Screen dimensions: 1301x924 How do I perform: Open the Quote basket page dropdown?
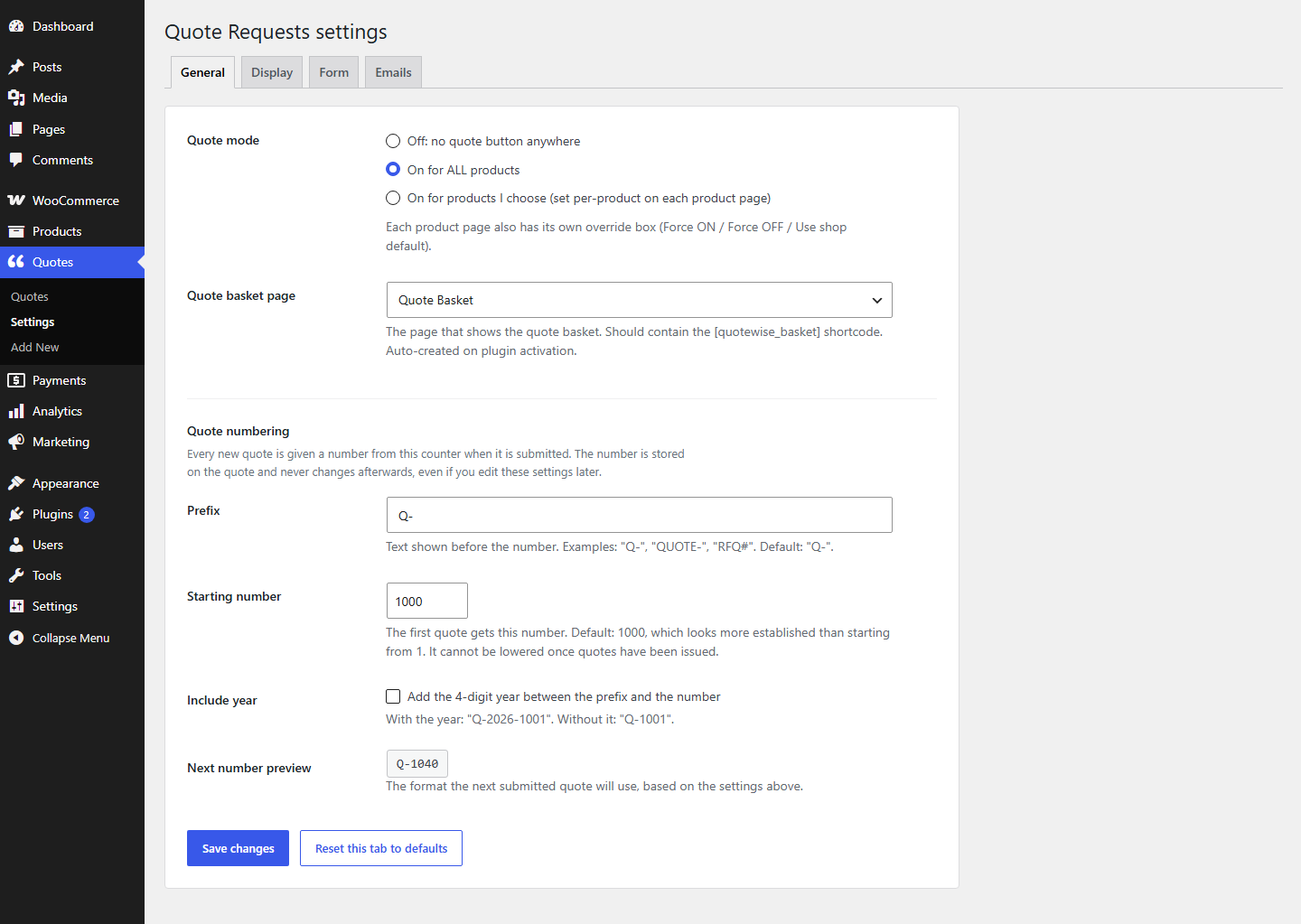pos(639,300)
